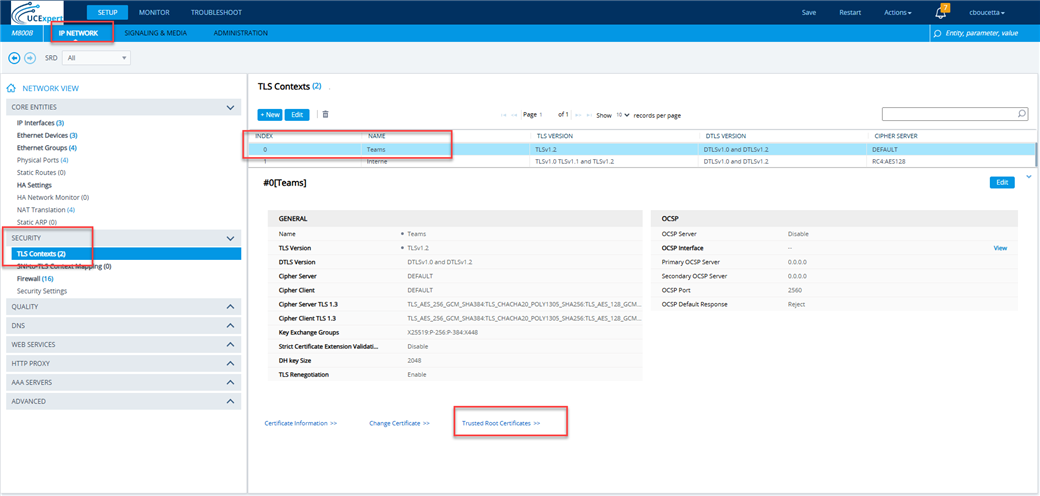Screen dimensions: 1040x496
Task: Open the Trusted Root Certificates link
Action: click(500, 423)
